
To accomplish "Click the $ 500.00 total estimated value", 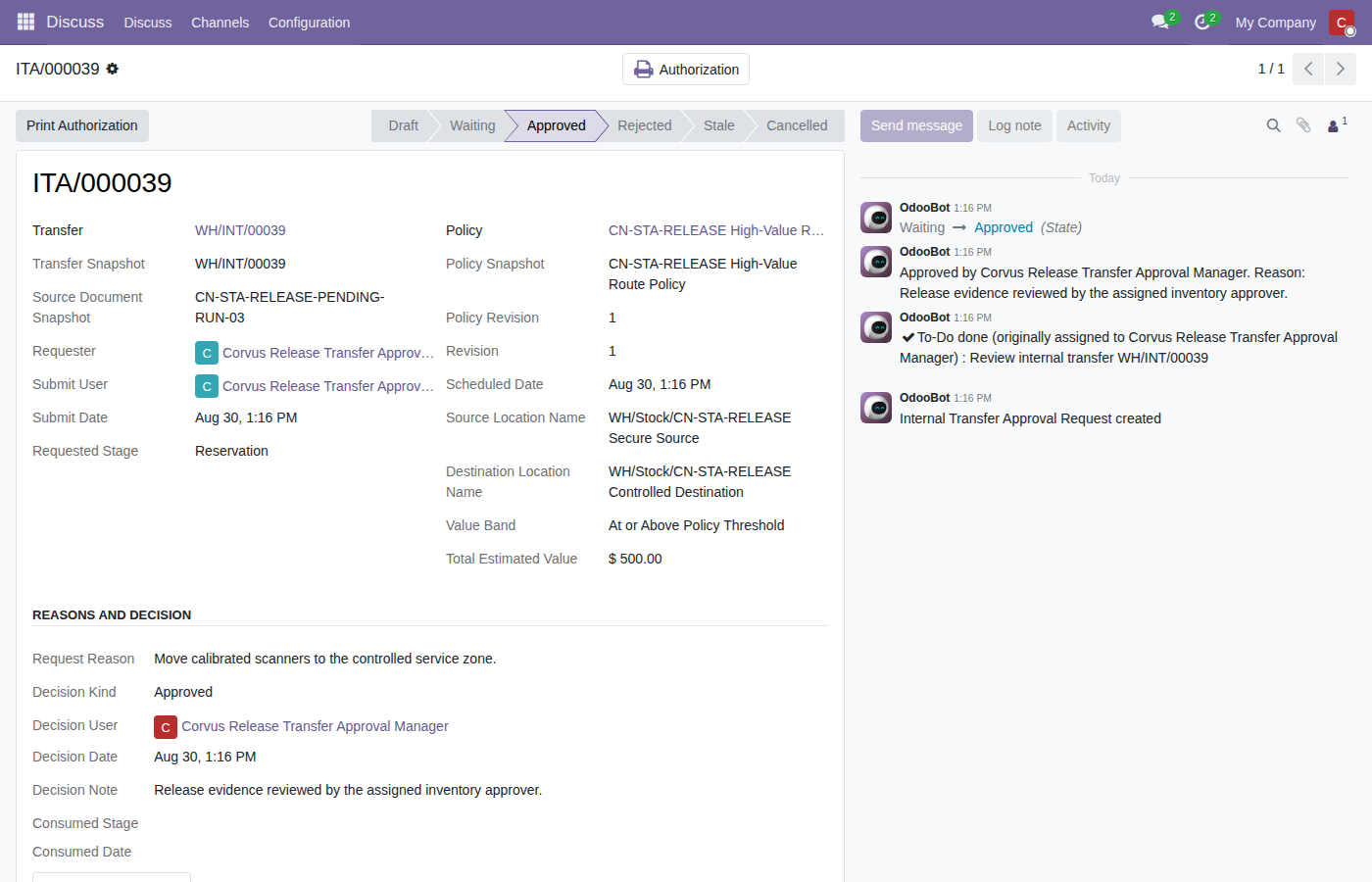I will [x=635, y=559].
